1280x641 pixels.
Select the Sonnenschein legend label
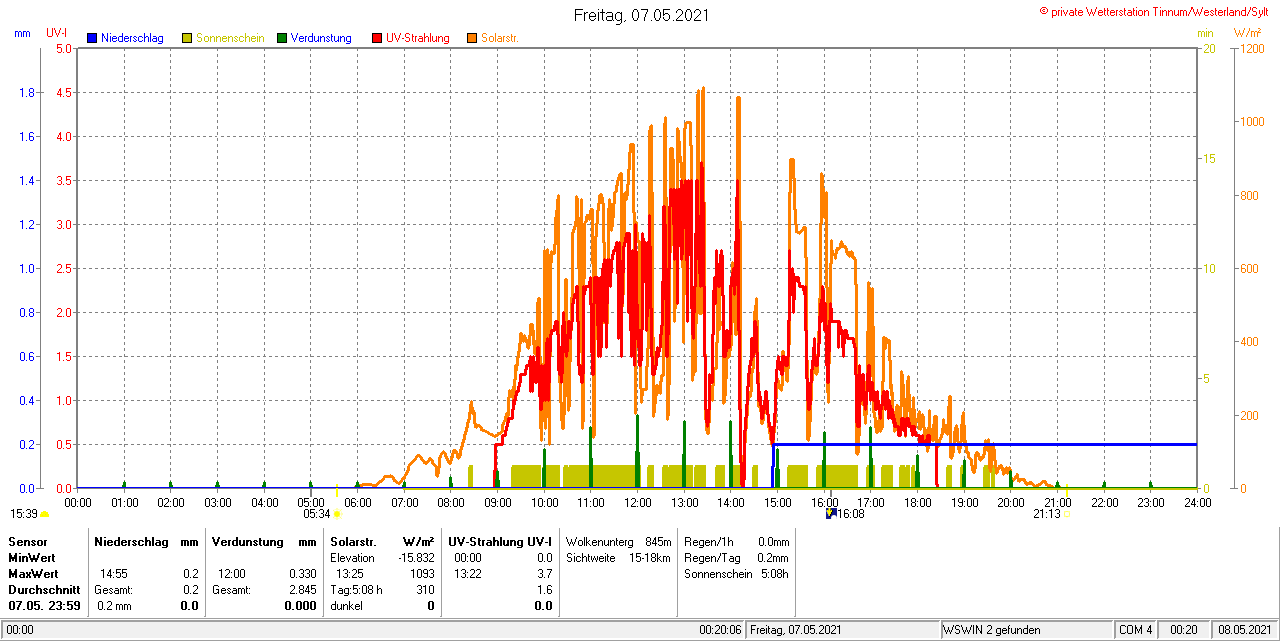pos(230,38)
